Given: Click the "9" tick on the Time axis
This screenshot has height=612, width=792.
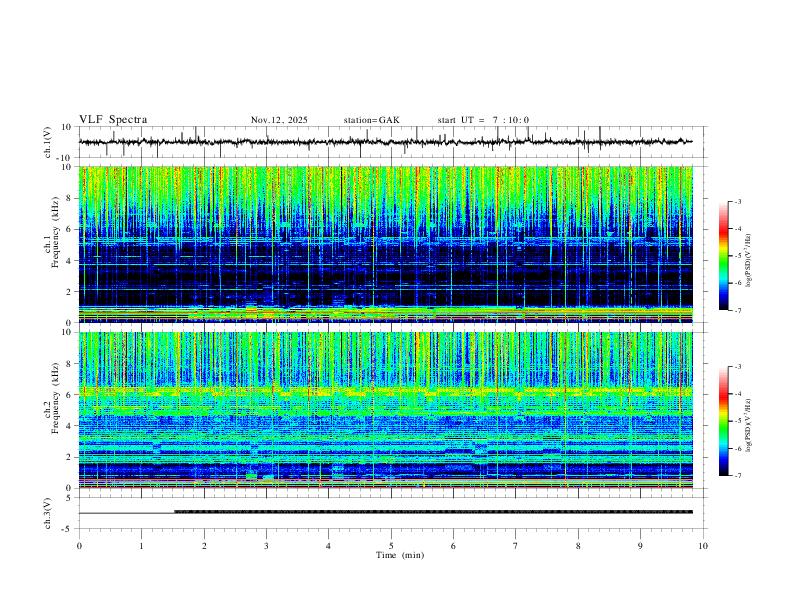Looking at the screenshot, I should point(640,546).
